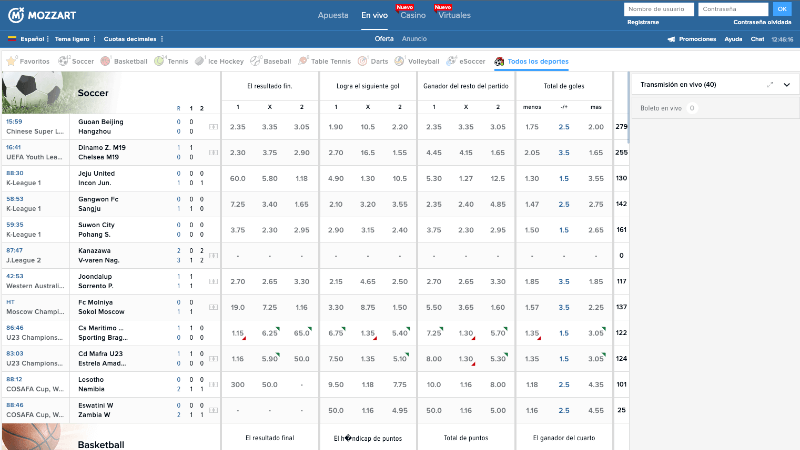Open Favoritos star icon tab
Image resolution: width=800 pixels, height=450 pixels.
(12, 61)
